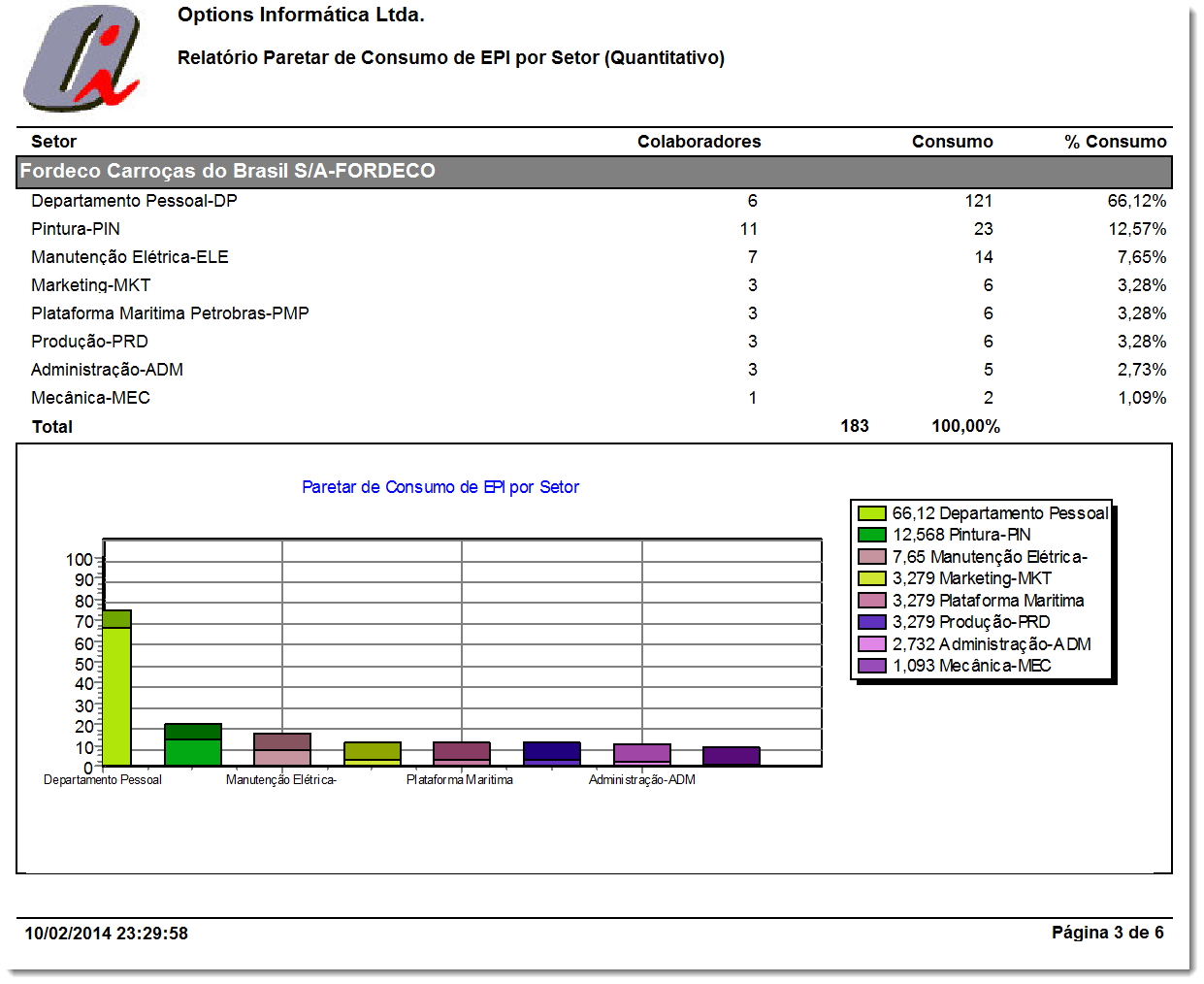The height and width of the screenshot is (984, 1204).
Task: Click the brown-pink Manutenção Elétrica bar in chart
Action: point(282,750)
